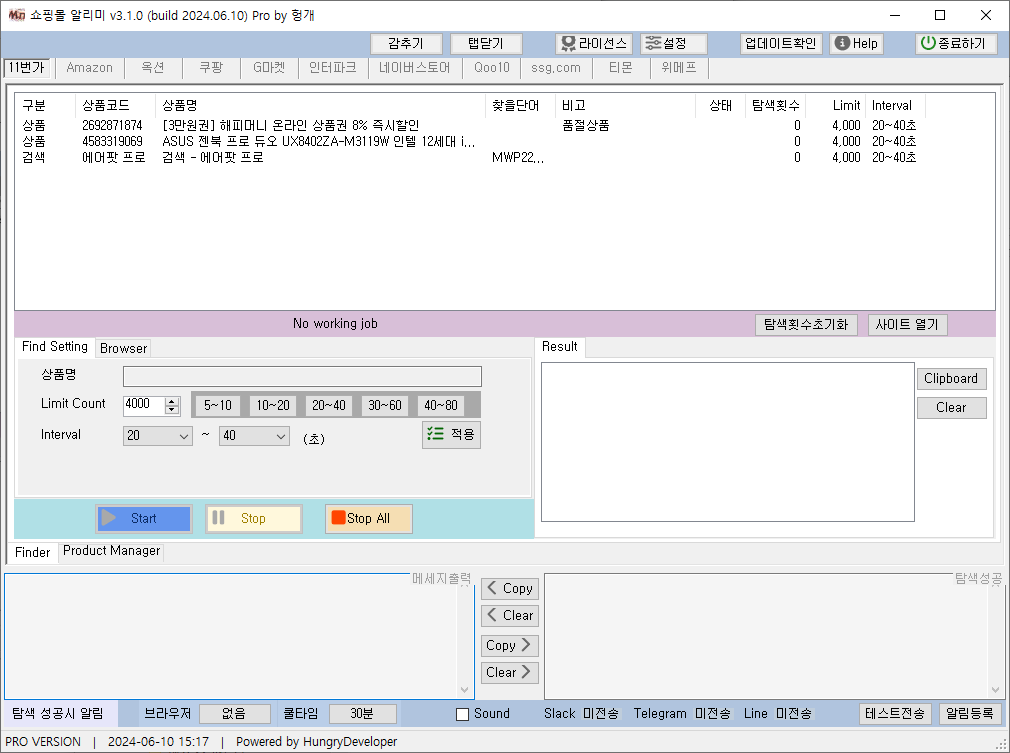This screenshot has width=1010, height=753.
Task: Select the 검색 - 에어팟 프로 row
Action: (470, 157)
